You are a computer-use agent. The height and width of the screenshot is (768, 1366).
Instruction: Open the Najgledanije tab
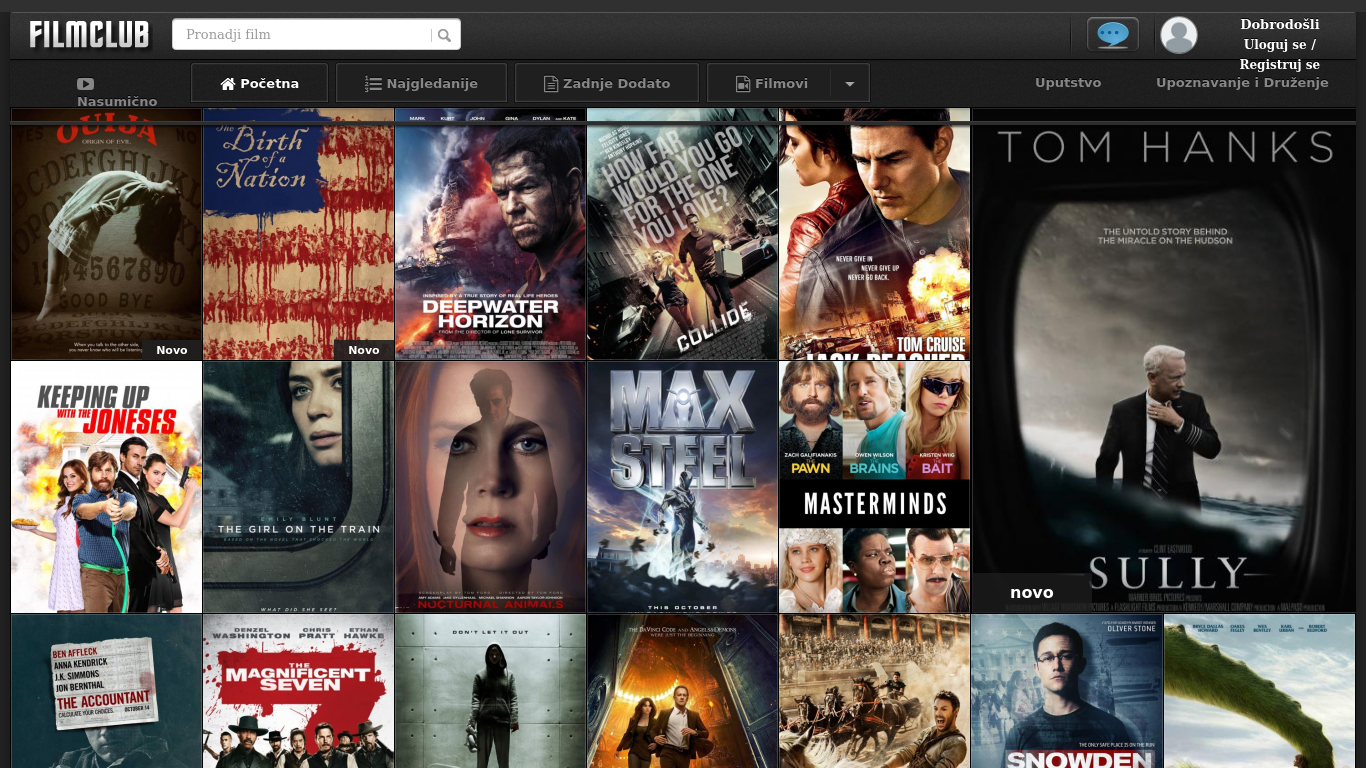[421, 83]
